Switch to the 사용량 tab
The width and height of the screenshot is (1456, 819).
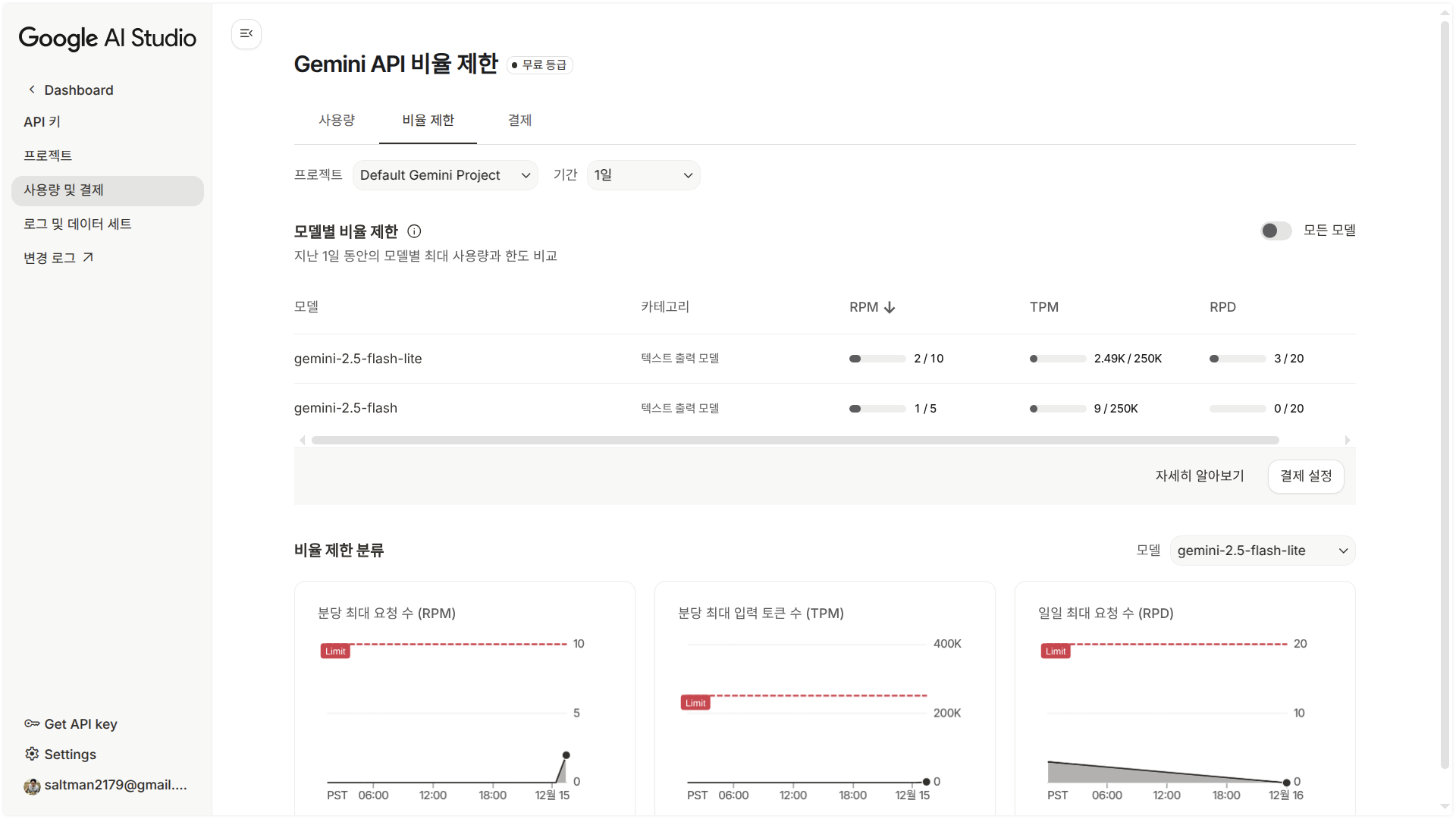[337, 120]
